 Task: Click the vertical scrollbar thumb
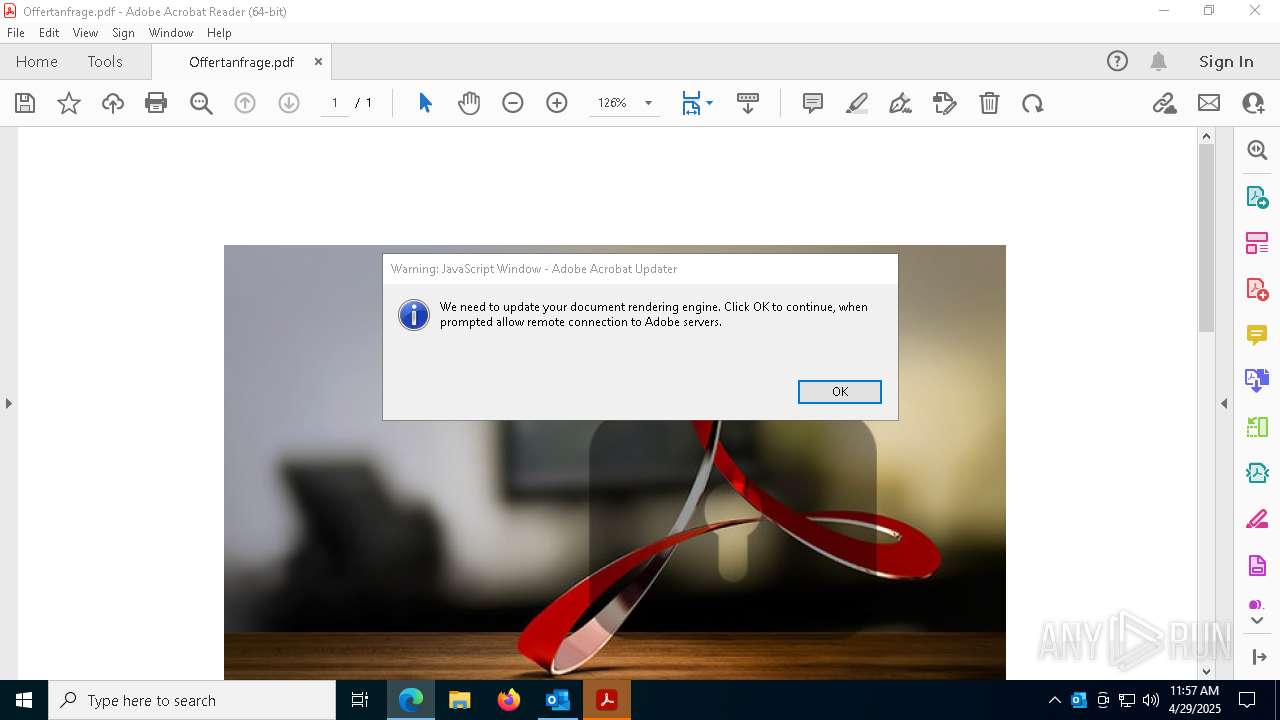tap(1206, 238)
